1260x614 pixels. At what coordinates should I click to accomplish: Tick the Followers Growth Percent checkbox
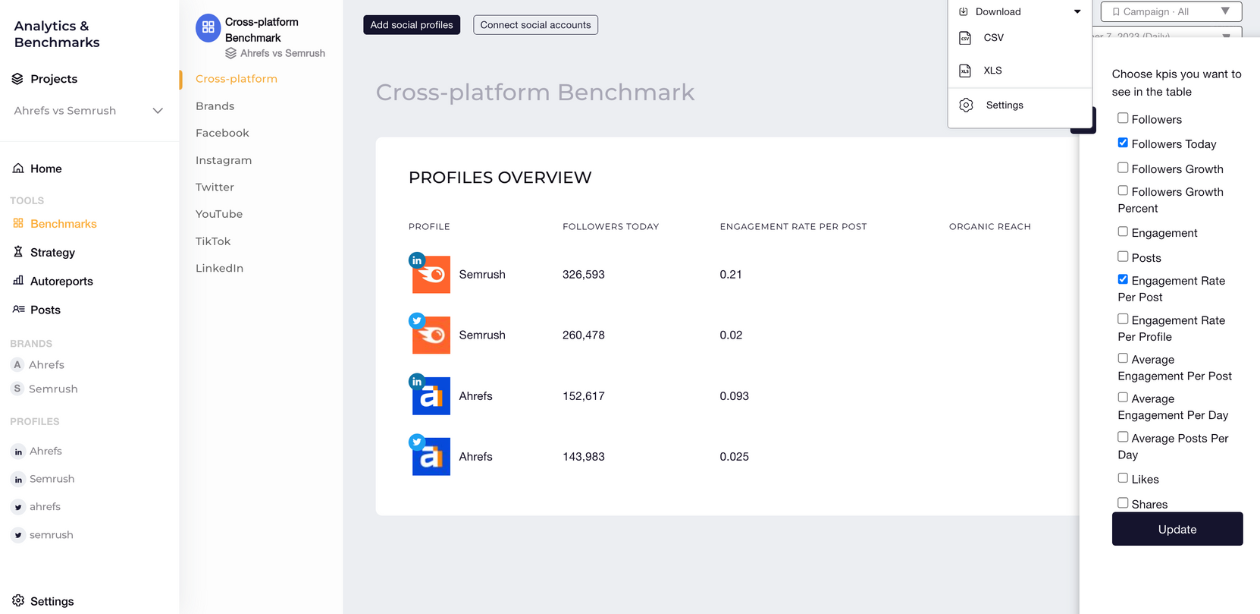(1123, 191)
